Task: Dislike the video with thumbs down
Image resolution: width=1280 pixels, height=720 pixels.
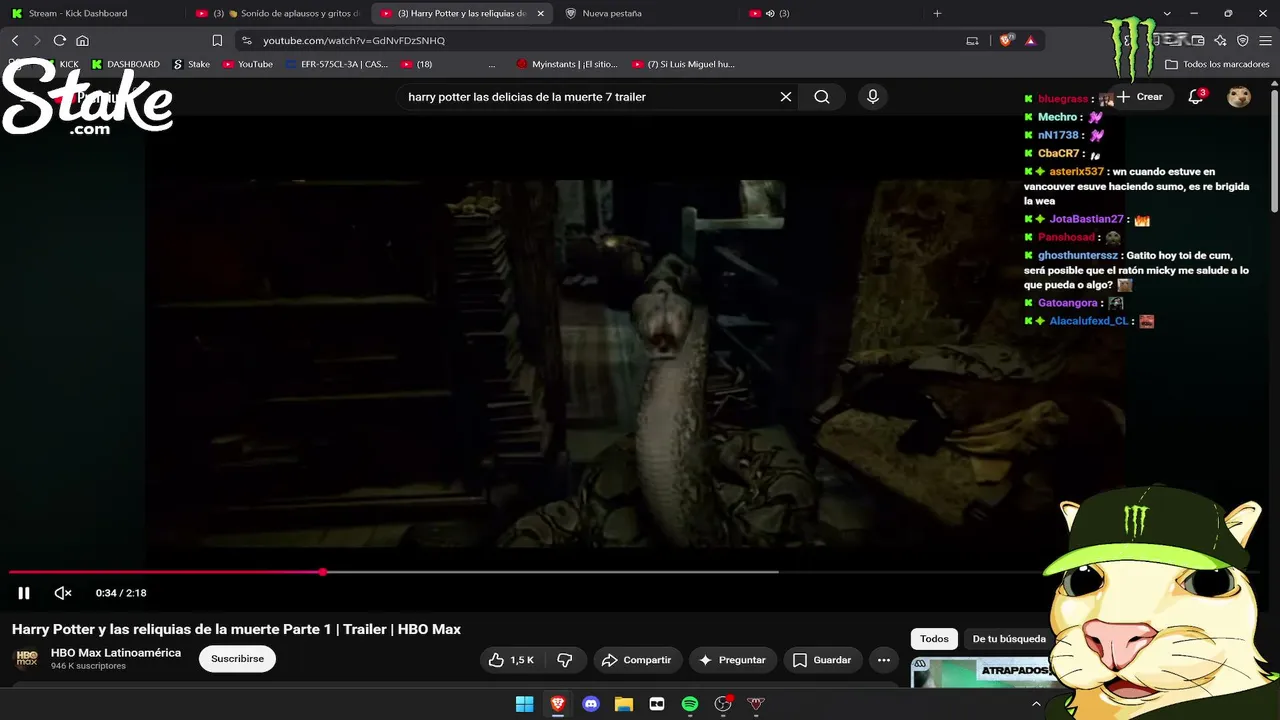Action: [565, 660]
